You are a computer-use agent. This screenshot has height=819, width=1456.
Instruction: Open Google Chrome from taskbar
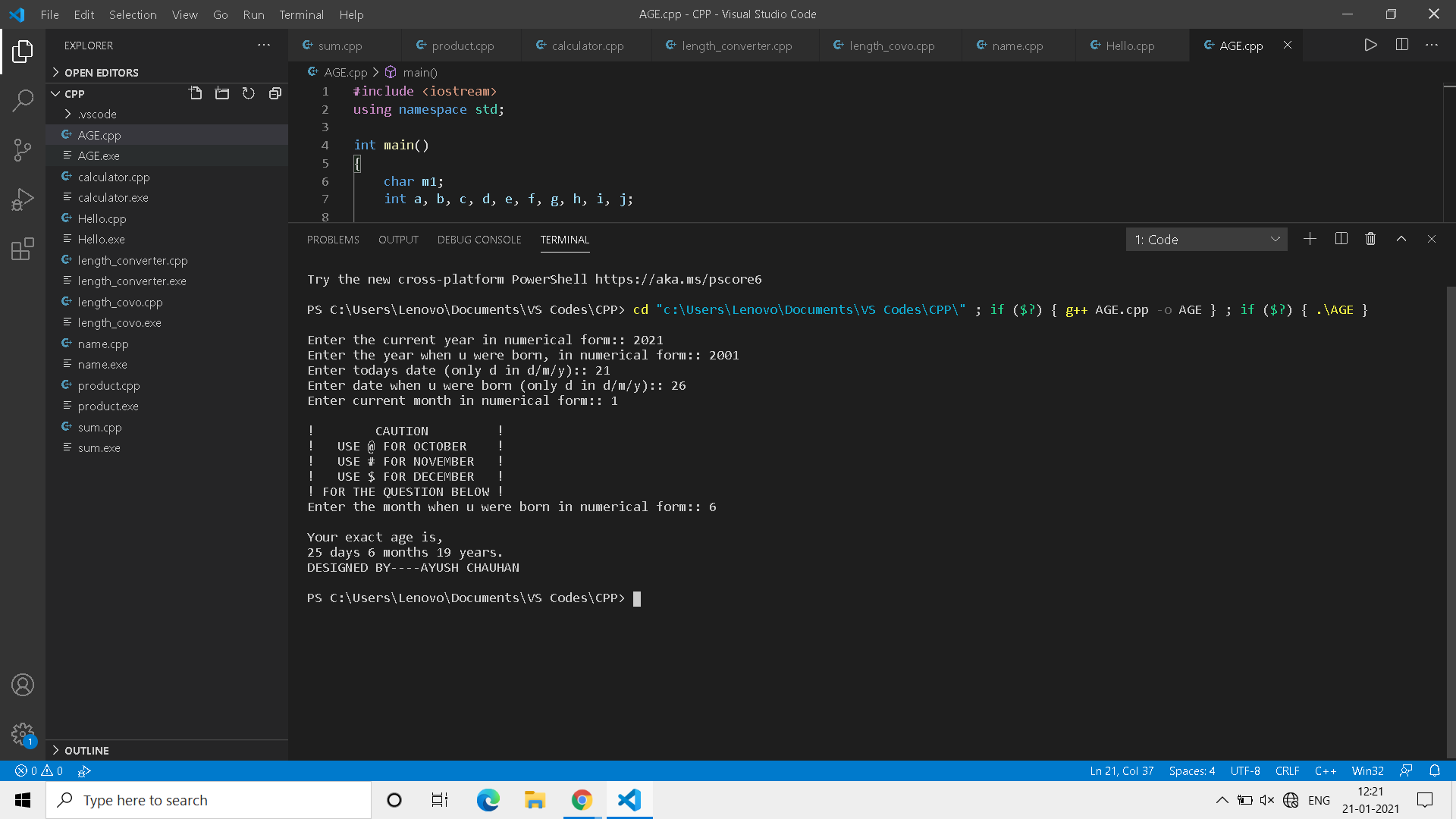[x=582, y=800]
